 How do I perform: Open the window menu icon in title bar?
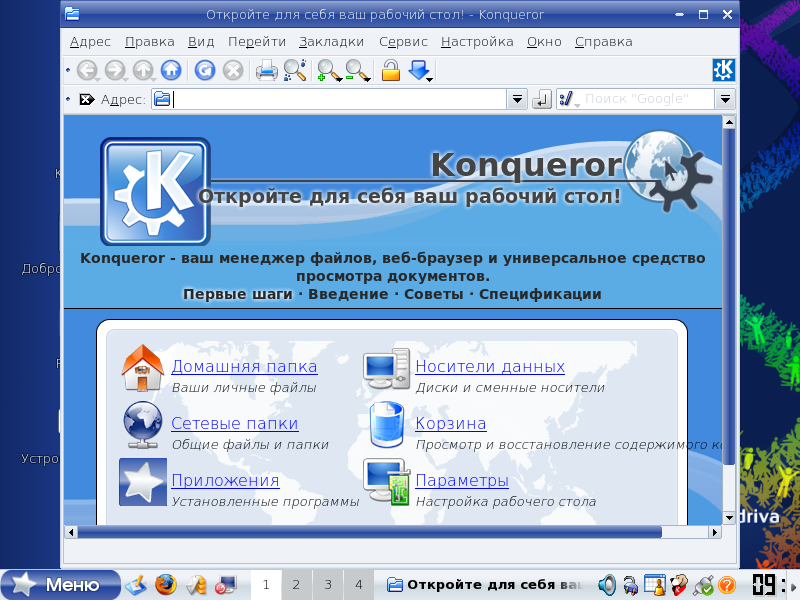click(x=72, y=14)
